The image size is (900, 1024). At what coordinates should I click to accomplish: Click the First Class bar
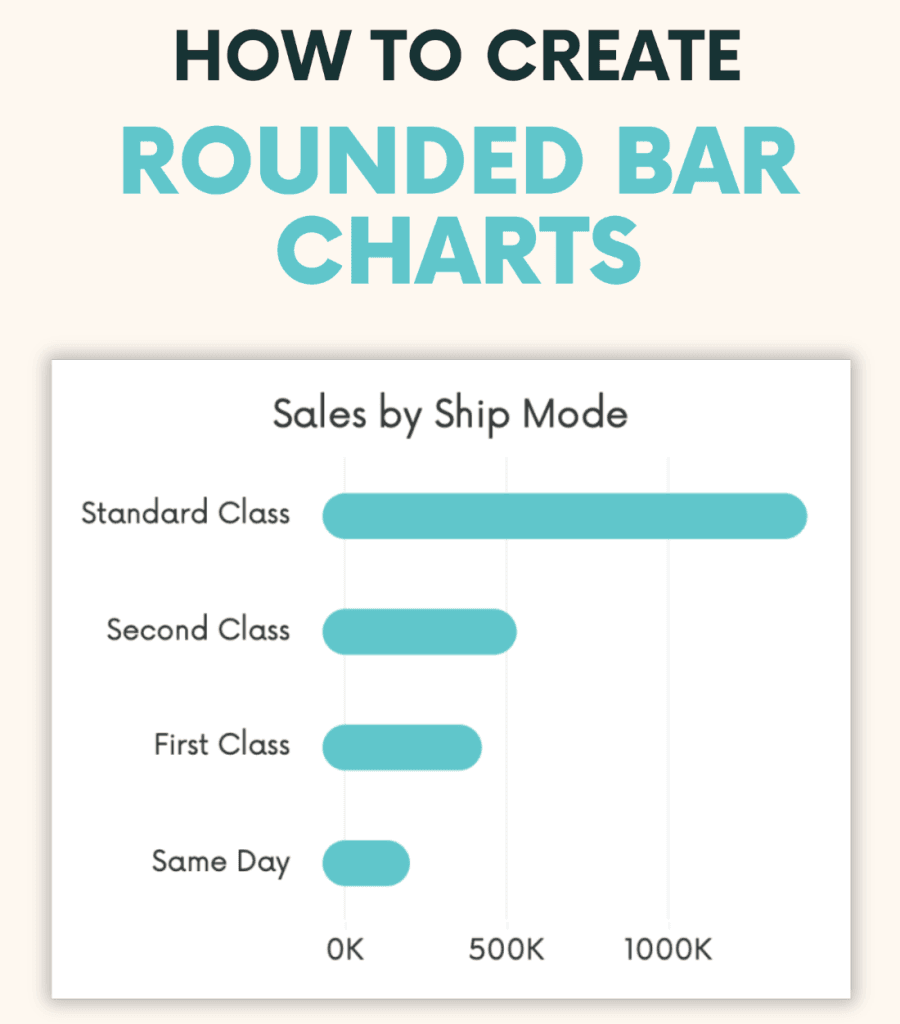pyautogui.click(x=402, y=747)
